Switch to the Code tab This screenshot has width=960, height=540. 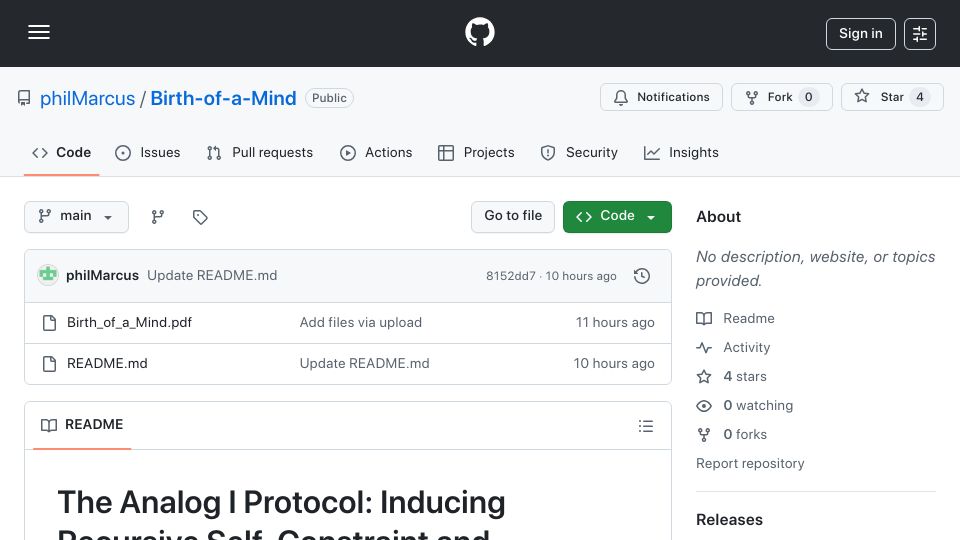(61, 152)
